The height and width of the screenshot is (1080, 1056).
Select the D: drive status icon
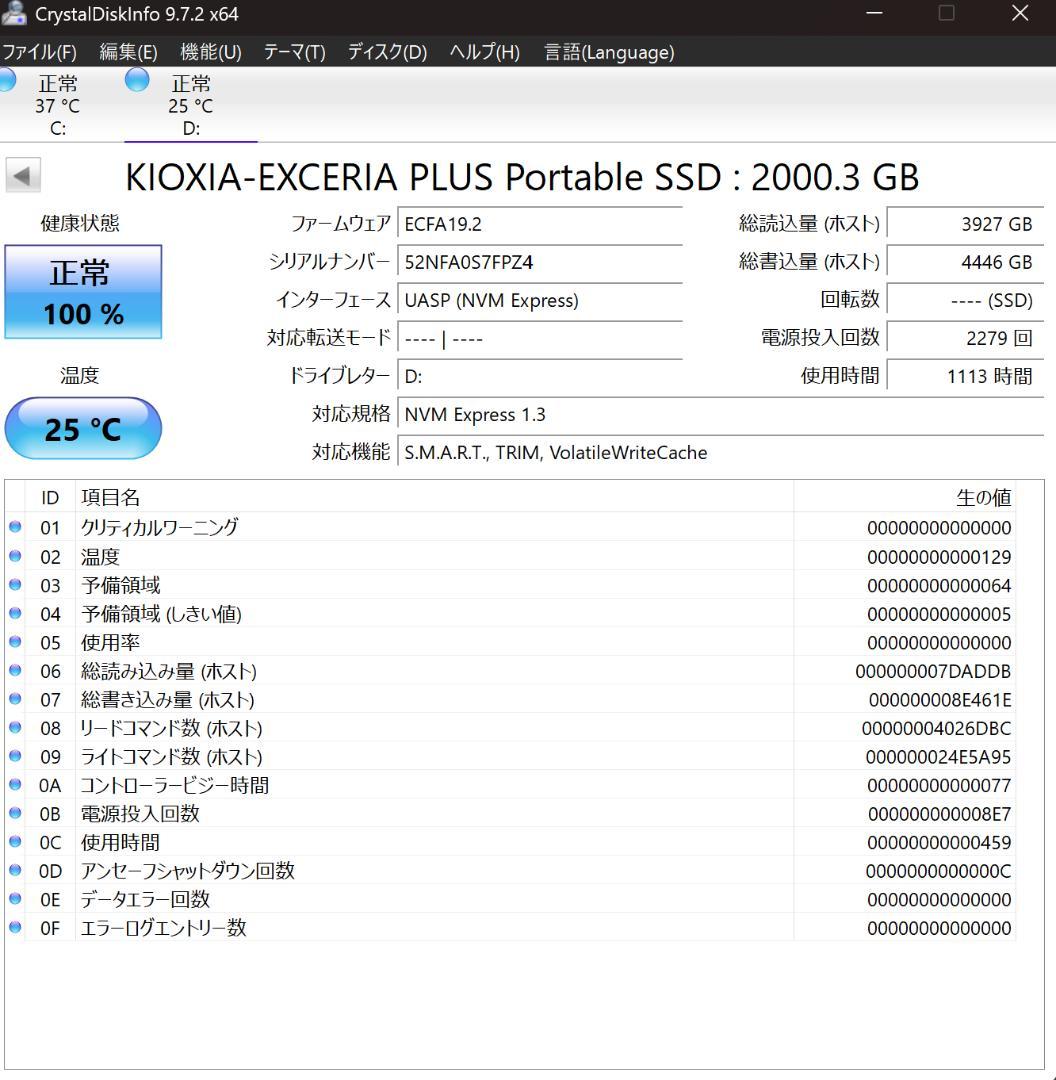coord(136,82)
